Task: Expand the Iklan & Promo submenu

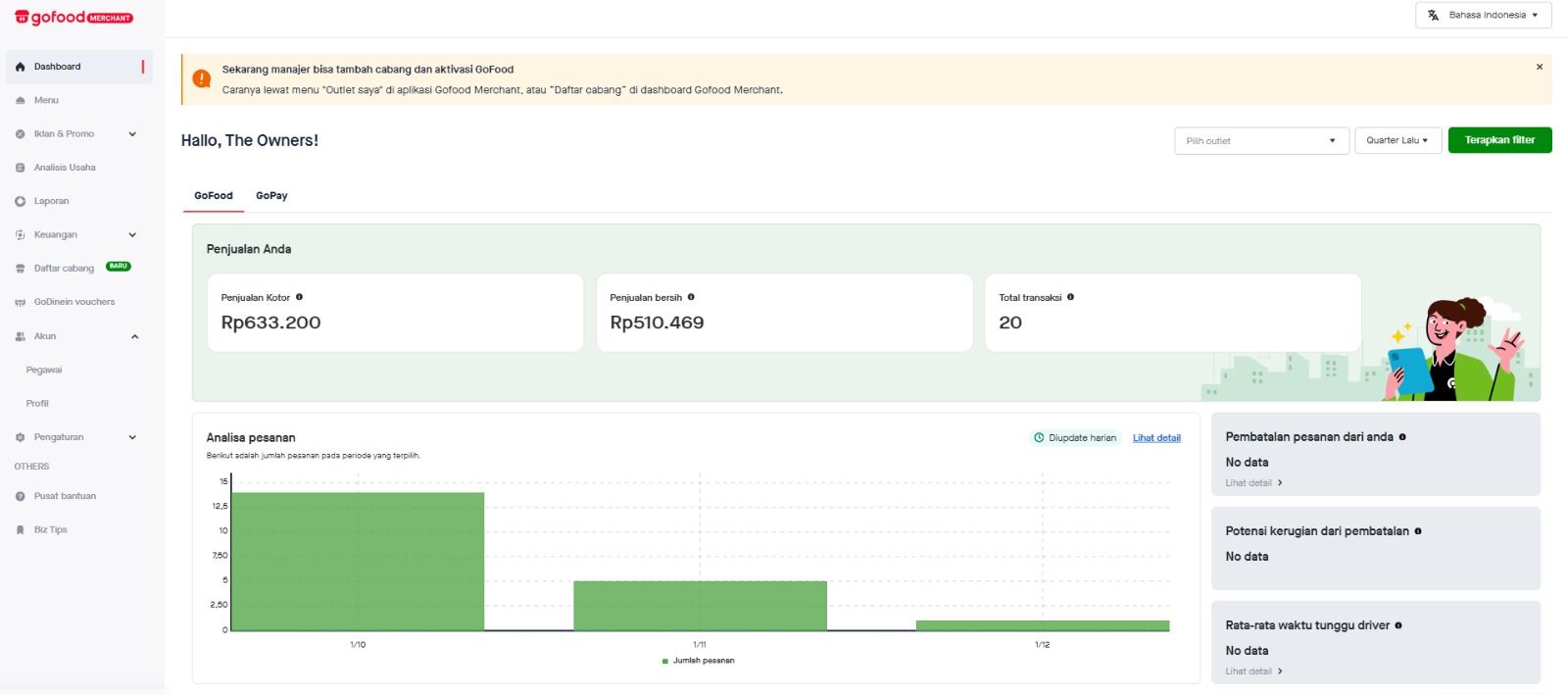Action: [132, 134]
